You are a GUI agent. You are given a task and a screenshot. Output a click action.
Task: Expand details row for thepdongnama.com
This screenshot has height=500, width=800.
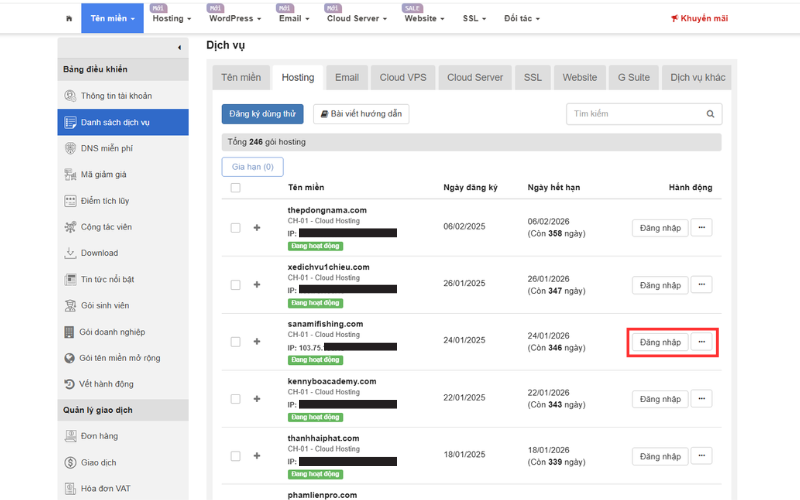(257, 228)
